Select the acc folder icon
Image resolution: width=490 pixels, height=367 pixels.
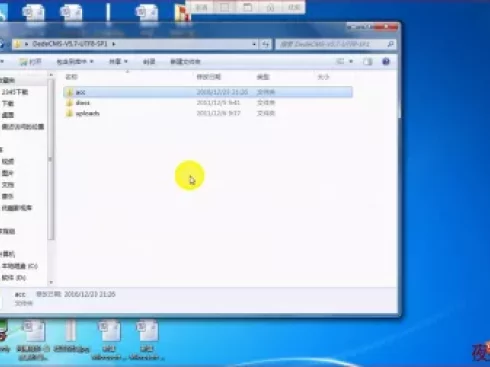[x=70, y=92]
